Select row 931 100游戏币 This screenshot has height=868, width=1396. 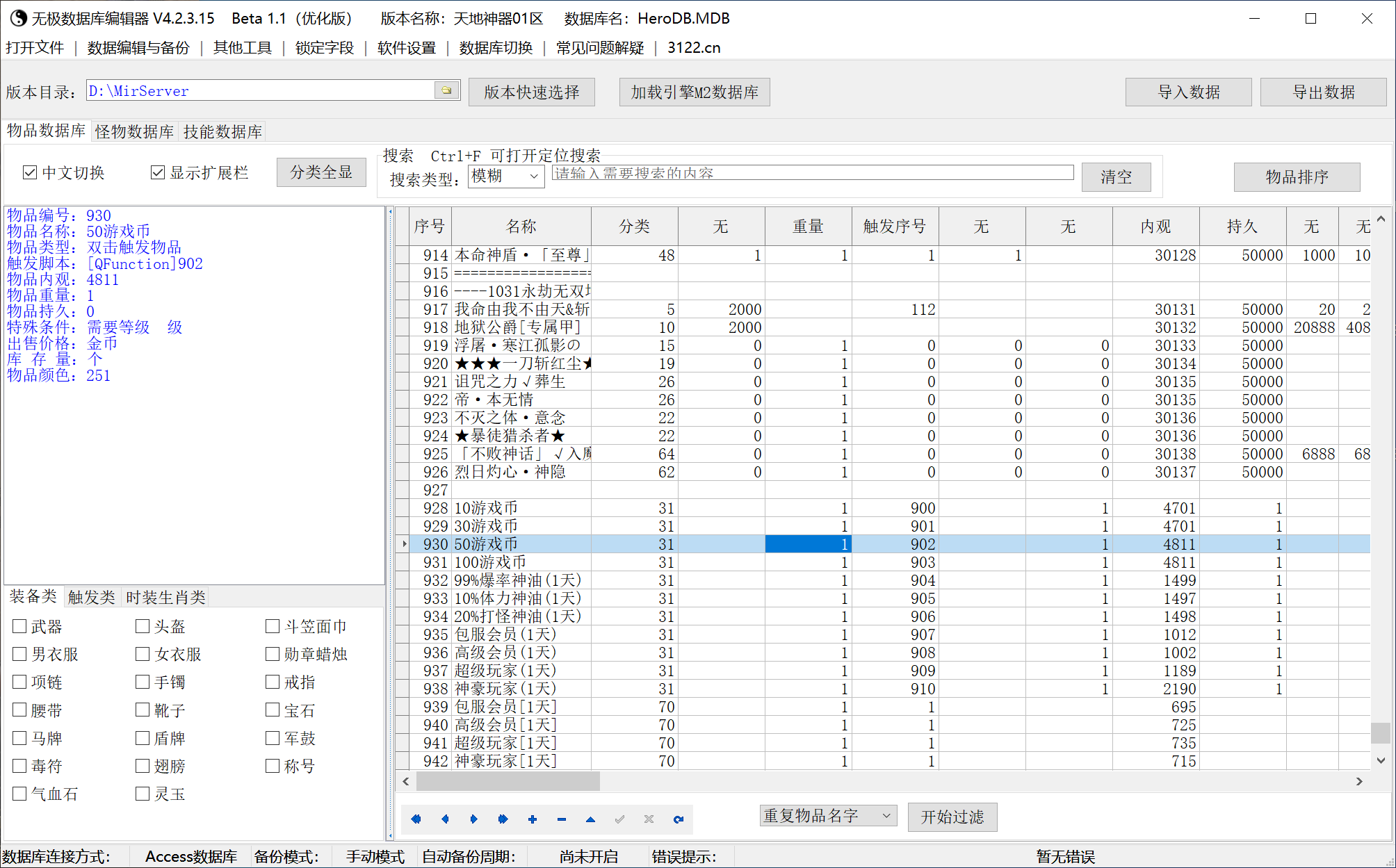tap(883, 562)
